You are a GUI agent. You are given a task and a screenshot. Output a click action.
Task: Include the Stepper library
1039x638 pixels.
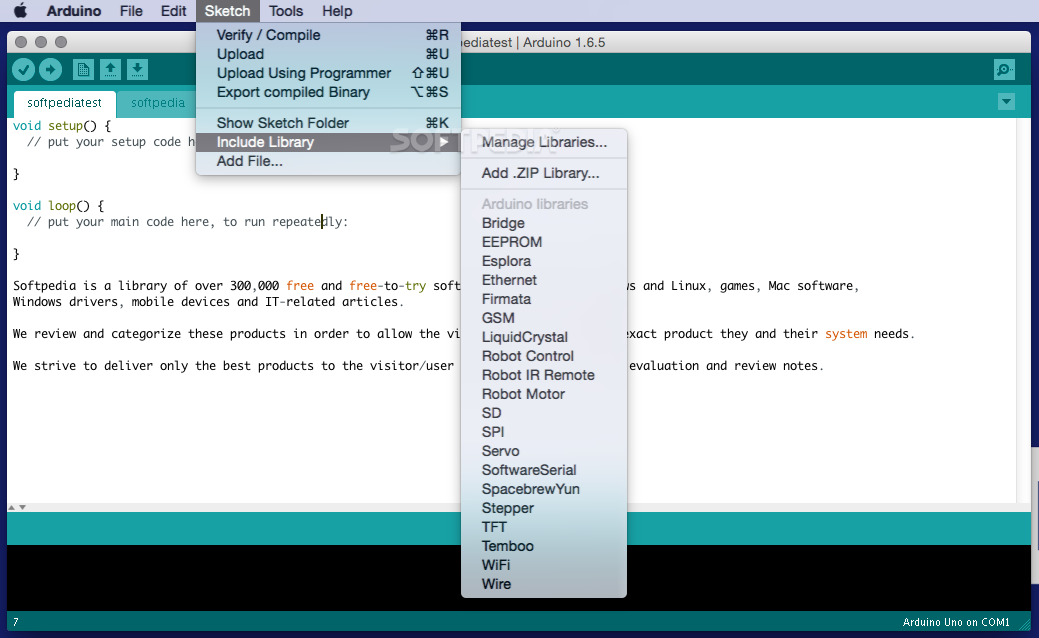click(543, 508)
